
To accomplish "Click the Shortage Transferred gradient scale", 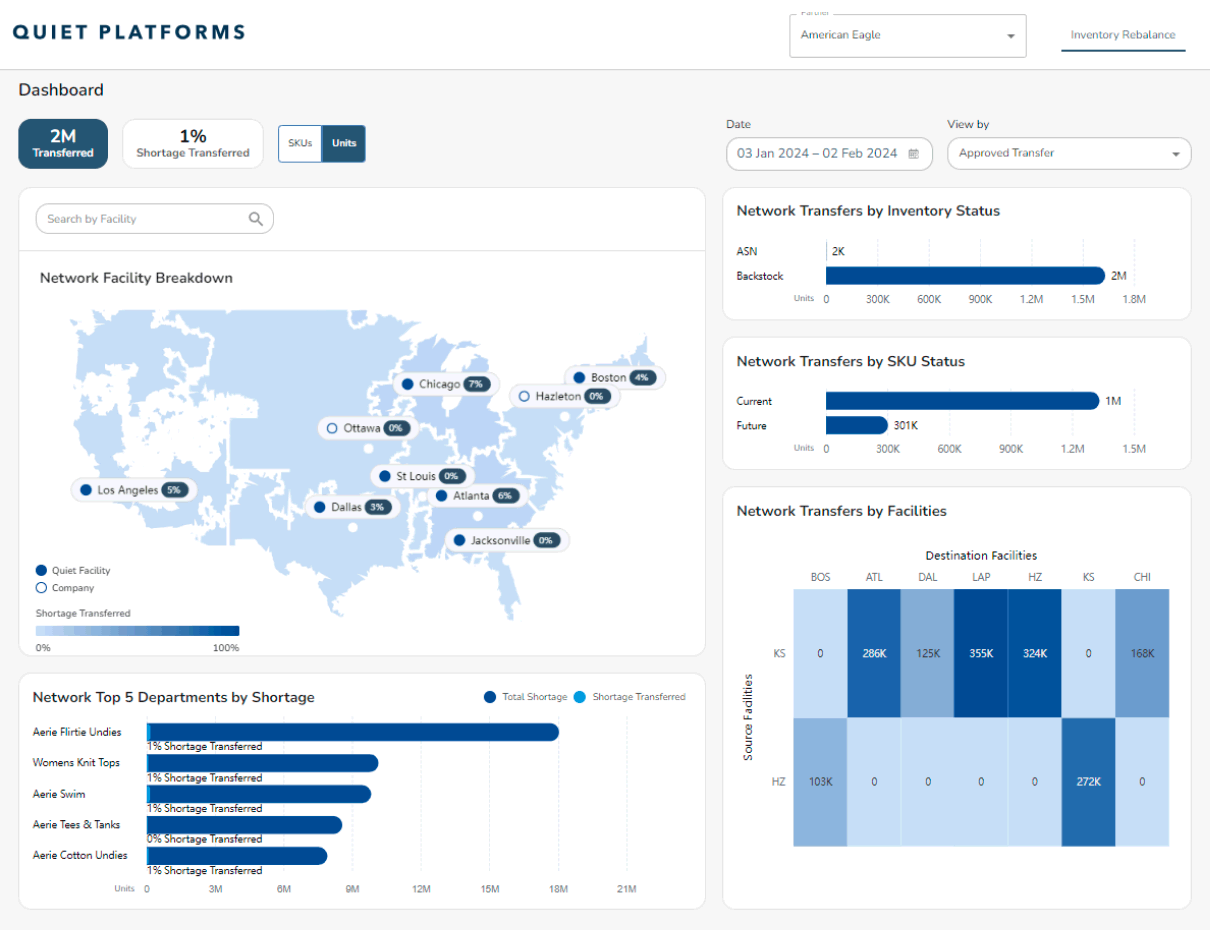I will [137, 630].
